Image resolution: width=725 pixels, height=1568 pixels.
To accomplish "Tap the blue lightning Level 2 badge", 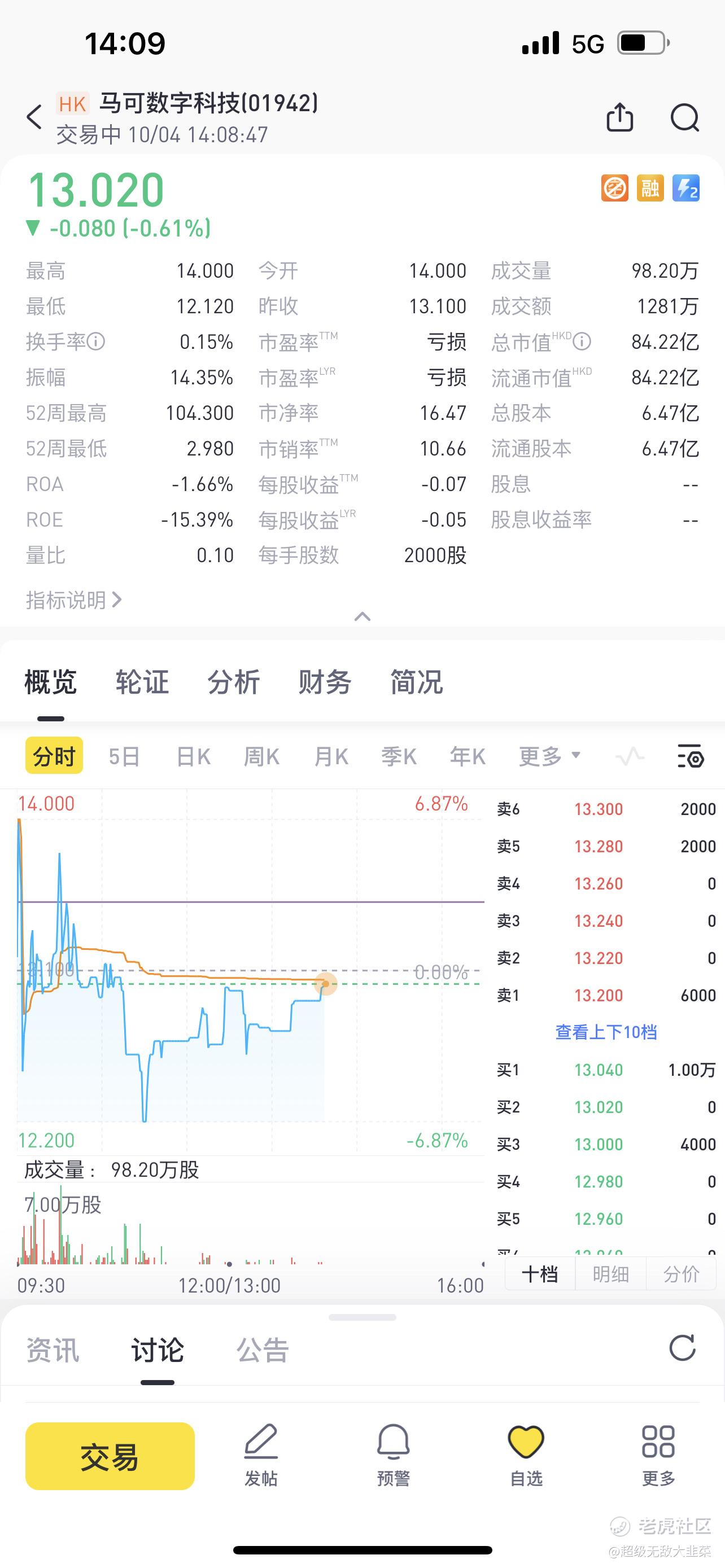I will 686,188.
